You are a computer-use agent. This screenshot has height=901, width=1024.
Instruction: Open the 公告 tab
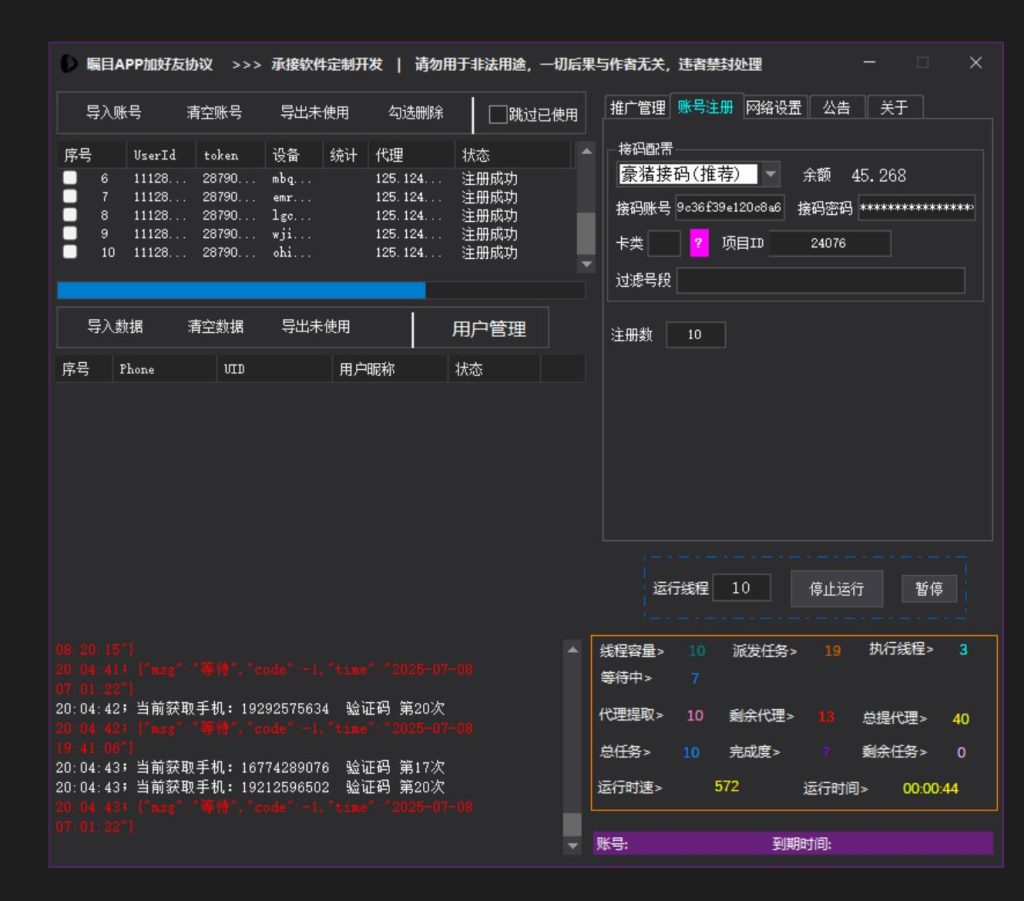[x=837, y=106]
